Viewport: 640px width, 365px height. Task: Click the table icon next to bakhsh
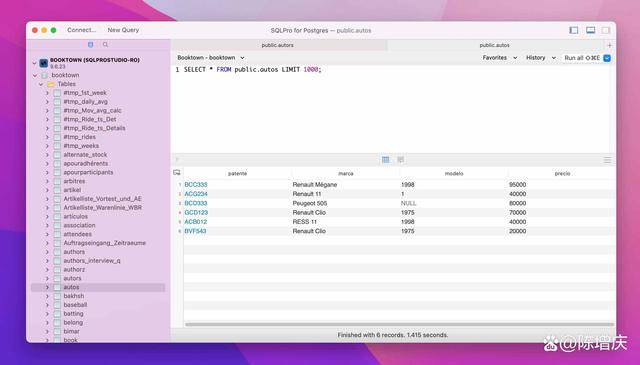click(x=57, y=296)
